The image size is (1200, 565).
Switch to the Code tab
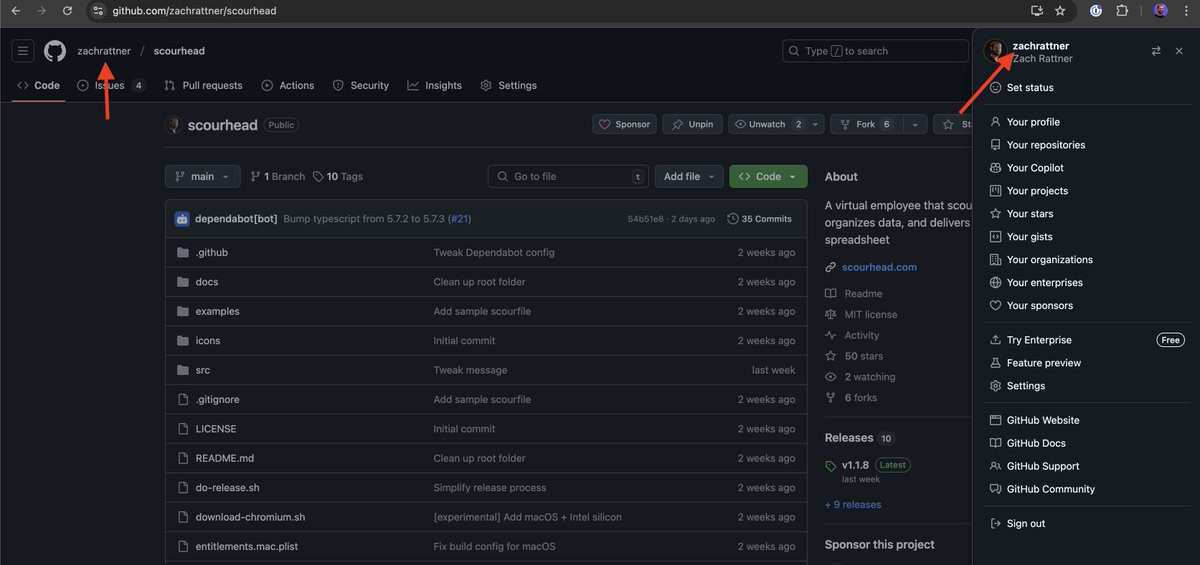[x=39, y=86]
